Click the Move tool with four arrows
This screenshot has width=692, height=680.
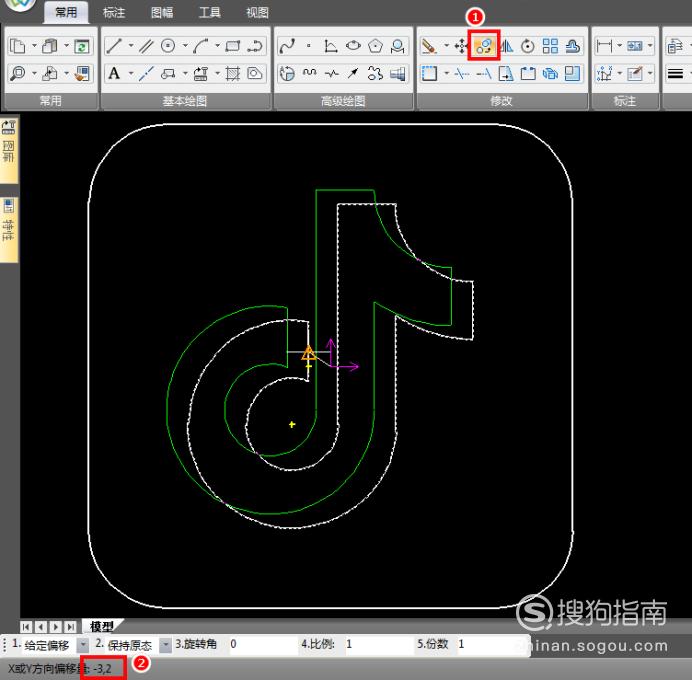pyautogui.click(x=461, y=45)
